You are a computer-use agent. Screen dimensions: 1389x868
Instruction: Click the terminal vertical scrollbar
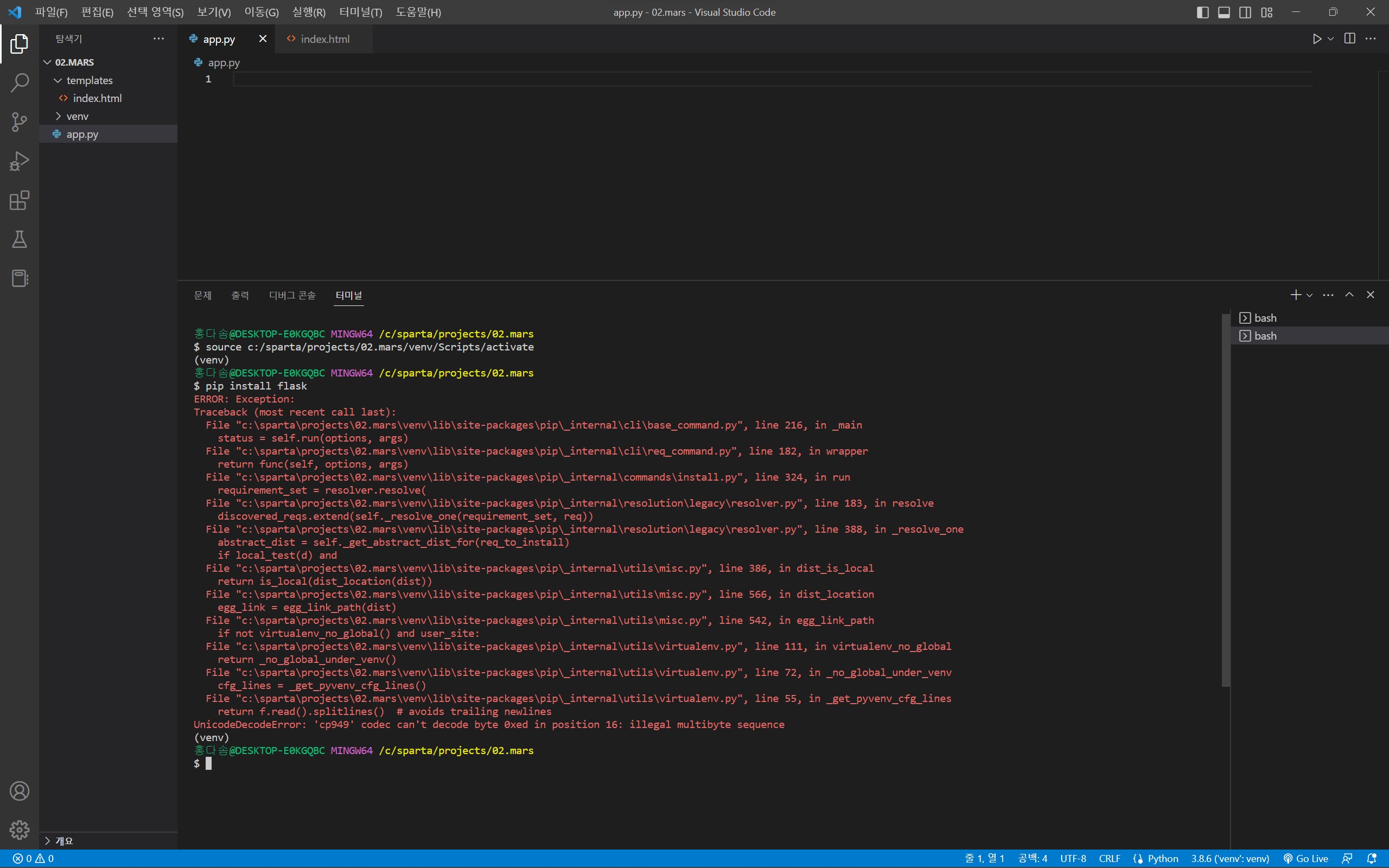click(1226, 500)
